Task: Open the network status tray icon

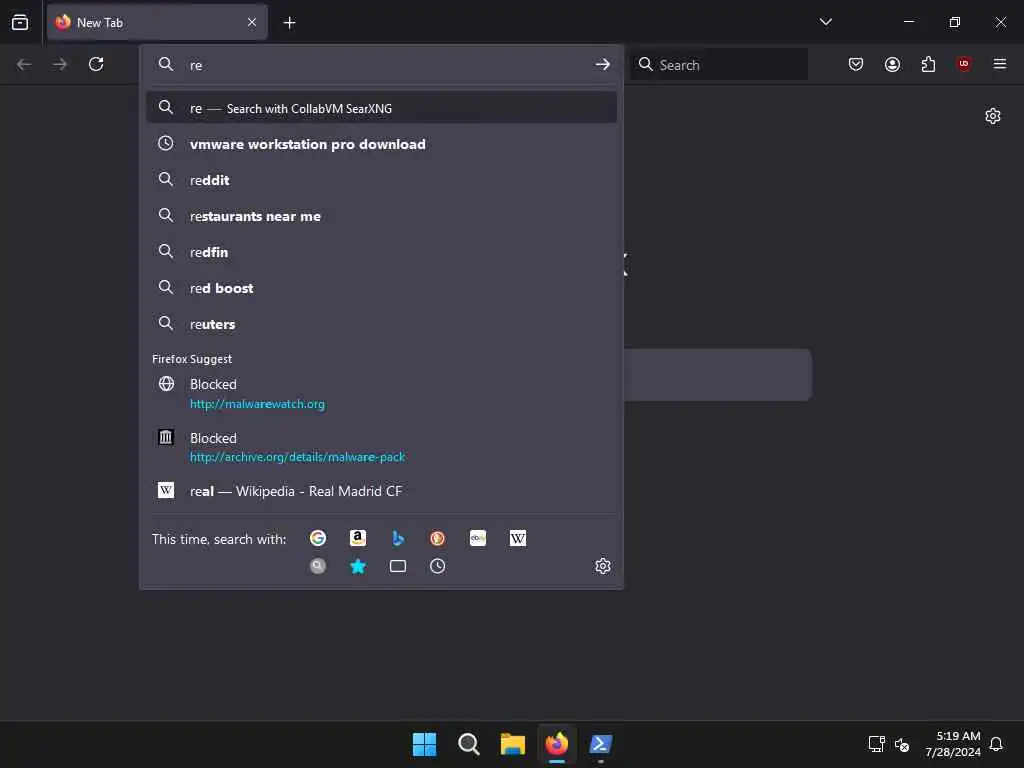Action: (x=876, y=744)
